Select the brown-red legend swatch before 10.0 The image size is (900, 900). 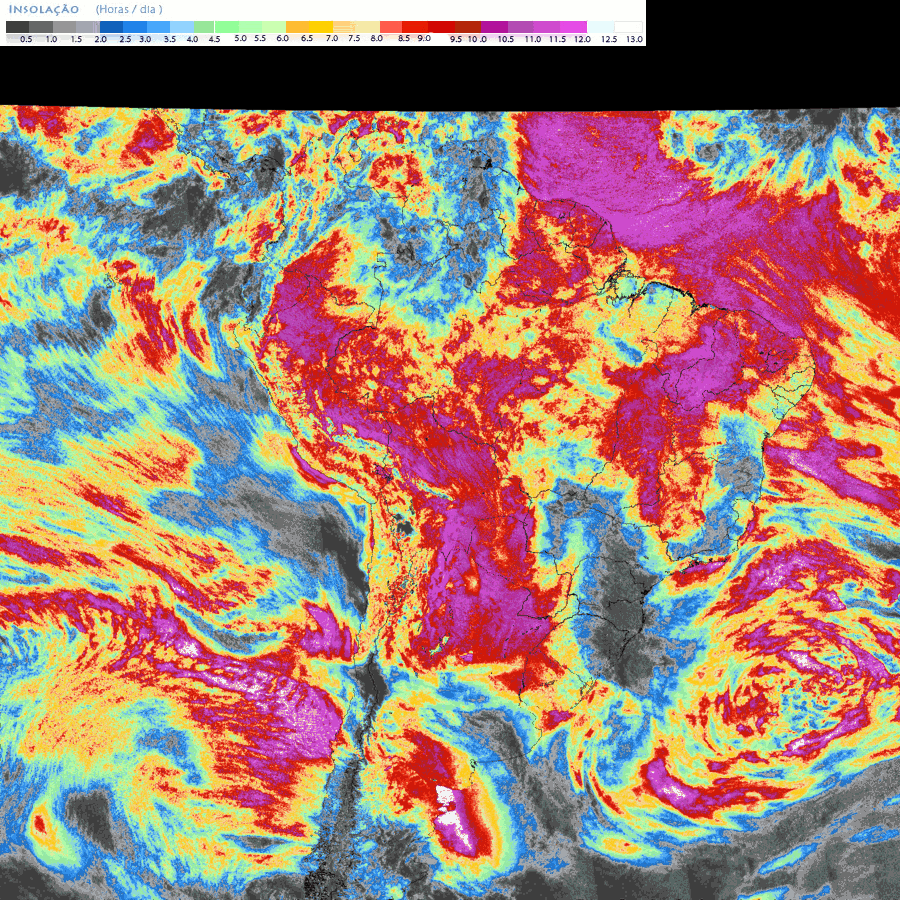(x=468, y=27)
